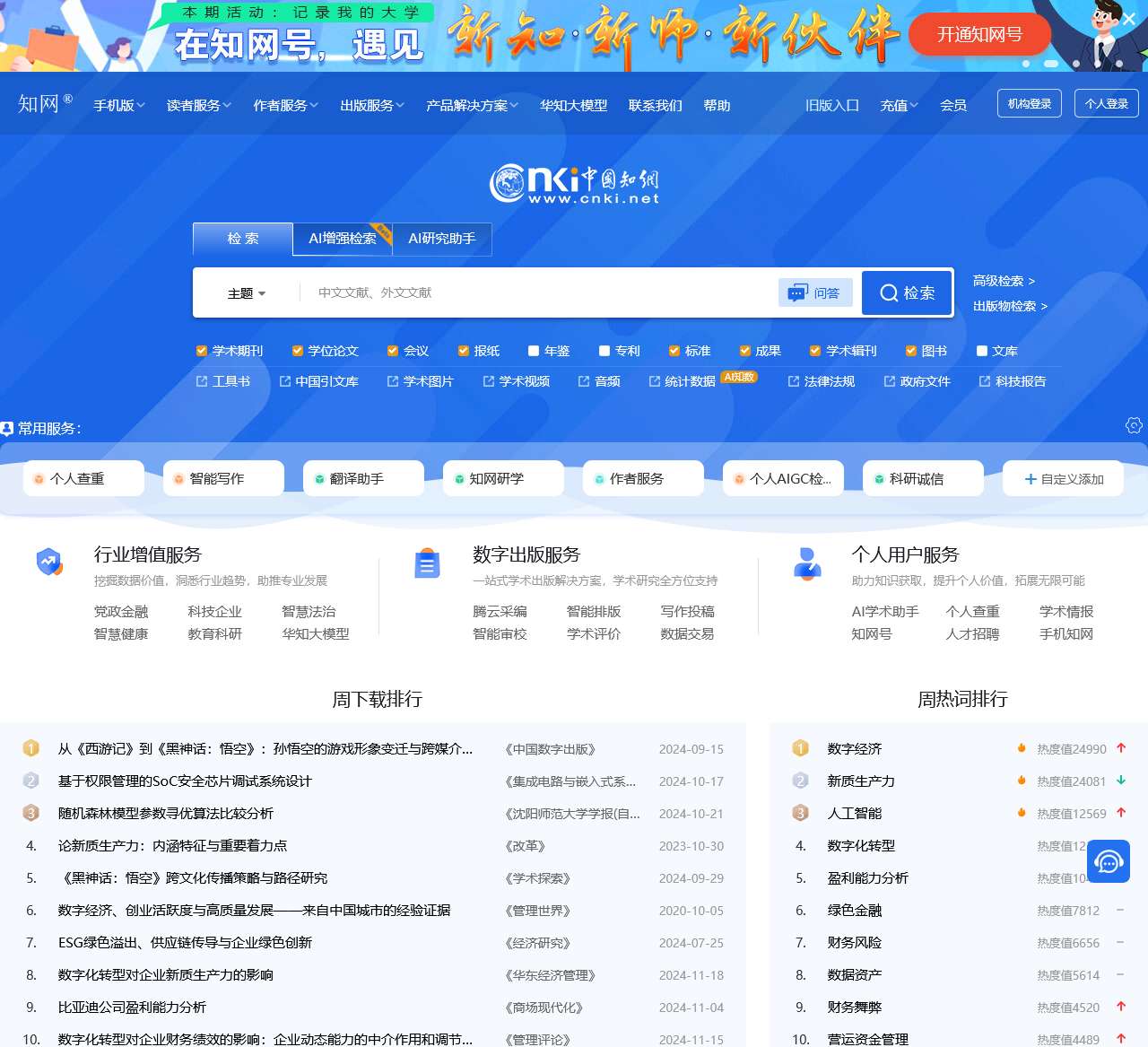The height and width of the screenshot is (1047, 1148).
Task: Open 学术视频 external link
Action: 516,381
